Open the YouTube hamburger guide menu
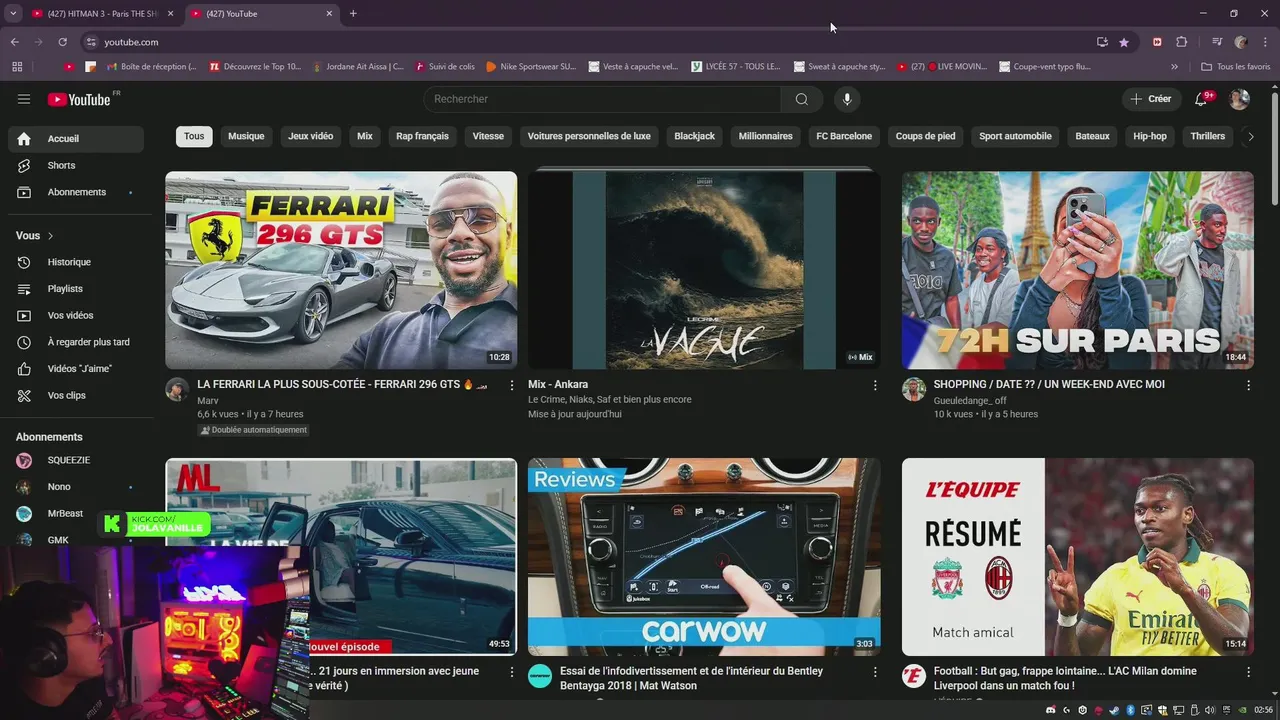 click(24, 99)
